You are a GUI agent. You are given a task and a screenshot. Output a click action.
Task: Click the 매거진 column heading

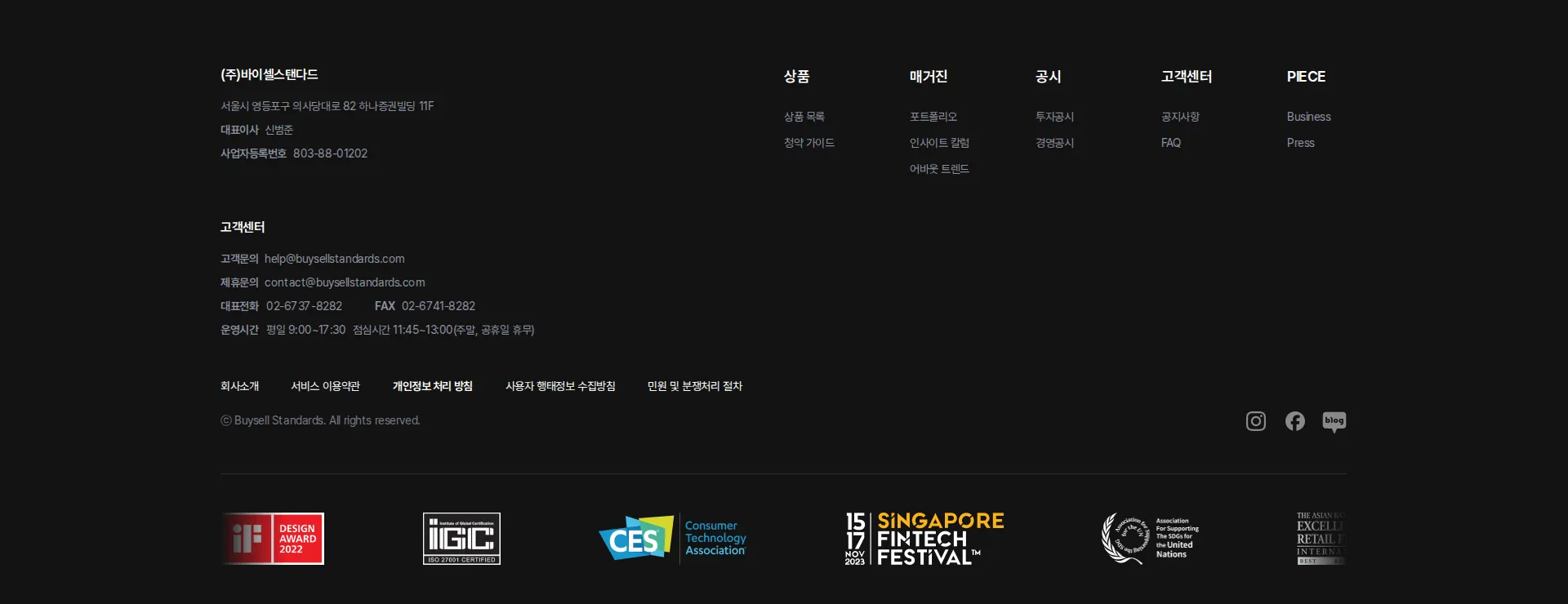pyautogui.click(x=929, y=77)
